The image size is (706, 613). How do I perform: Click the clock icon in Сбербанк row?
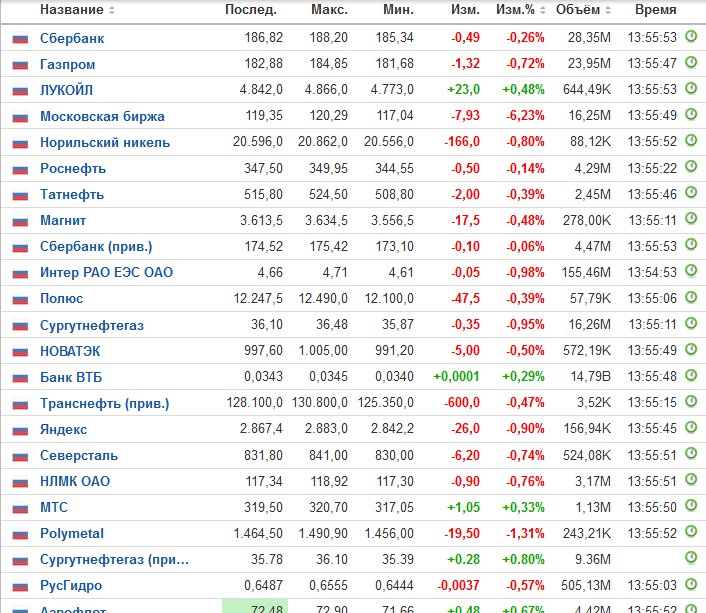coord(691,36)
